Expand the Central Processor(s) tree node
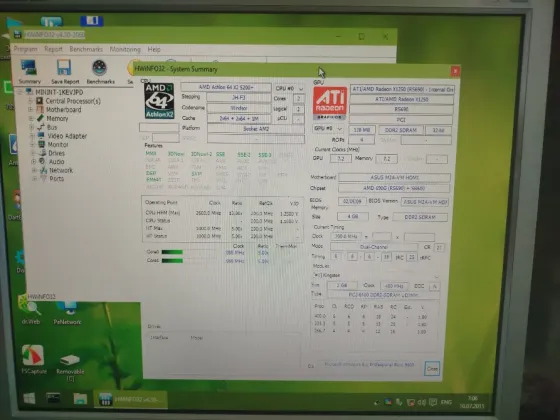This screenshot has height=420, width=560. click(x=31, y=101)
